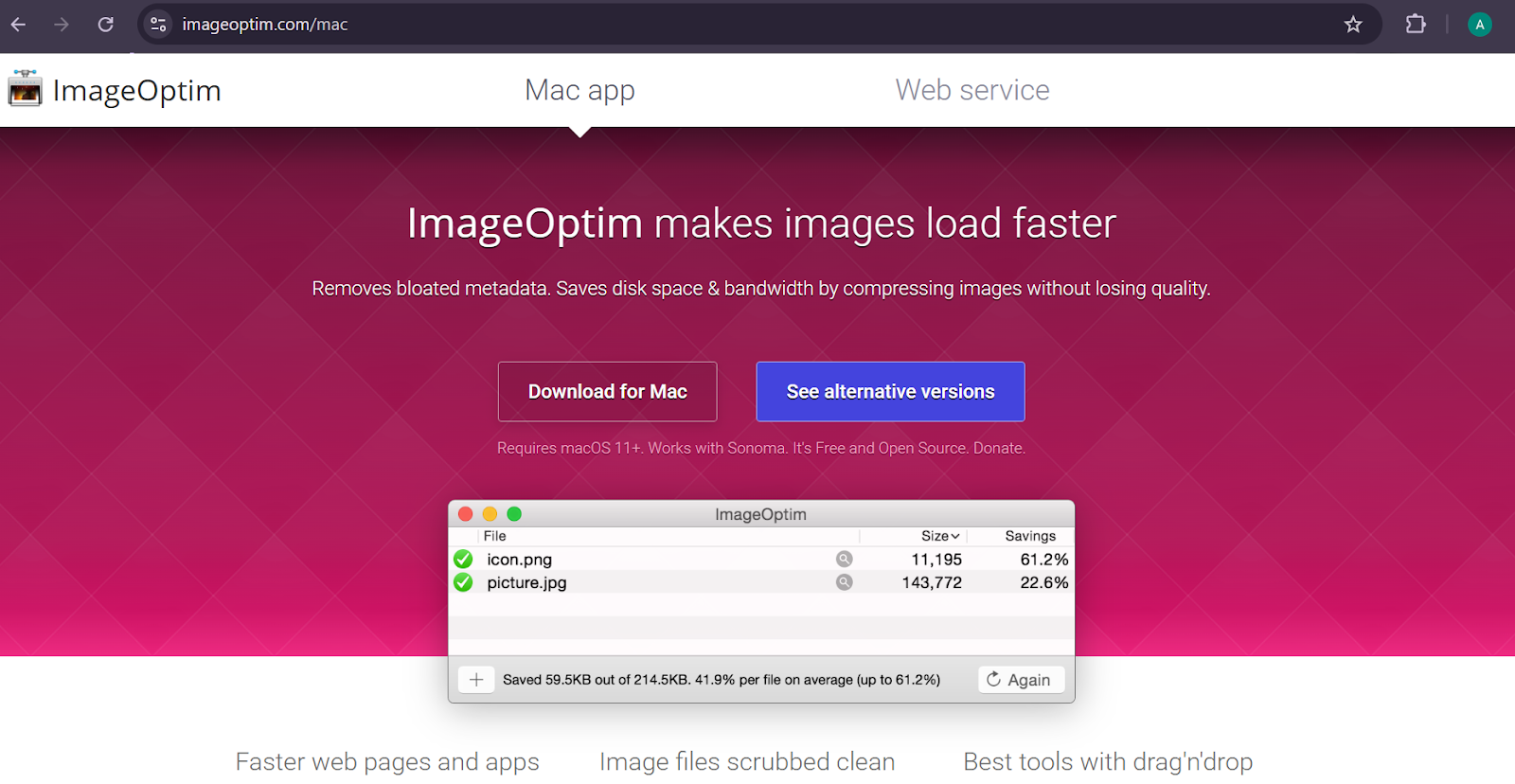Click the plus add-files button

(x=476, y=680)
